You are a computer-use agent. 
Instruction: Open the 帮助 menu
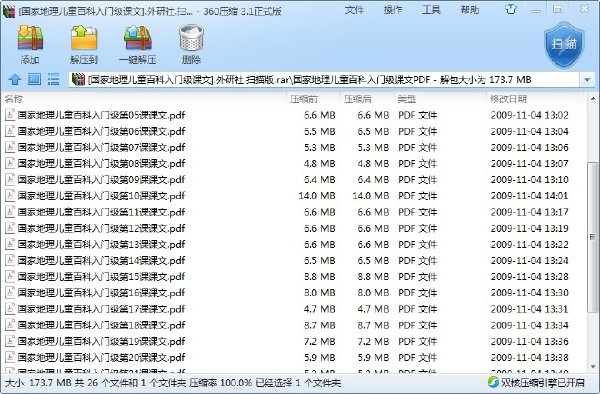tap(470, 10)
